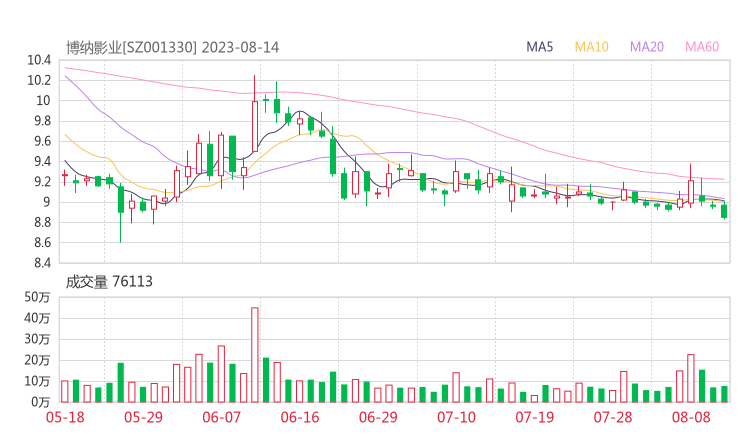The width and height of the screenshot is (740, 440).
Task: Click the 06-29 date axis label
Action: pyautogui.click(x=378, y=417)
